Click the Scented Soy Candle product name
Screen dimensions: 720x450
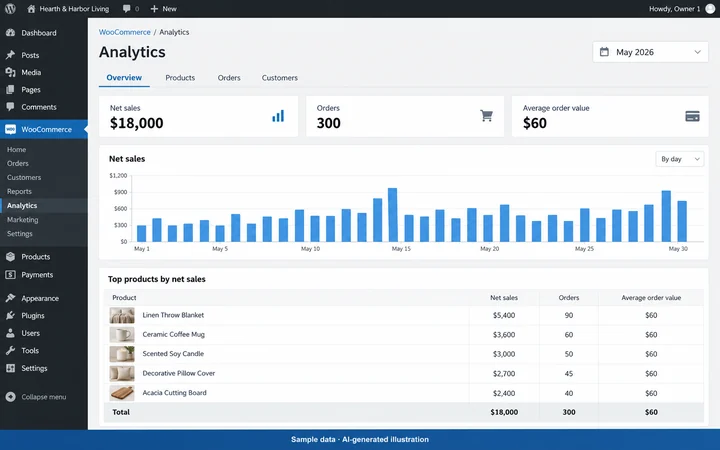pos(173,354)
